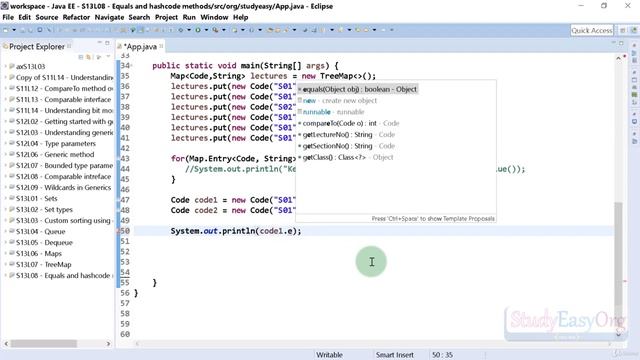Open the Search menu
The image size is (640, 360).
[x=139, y=17]
